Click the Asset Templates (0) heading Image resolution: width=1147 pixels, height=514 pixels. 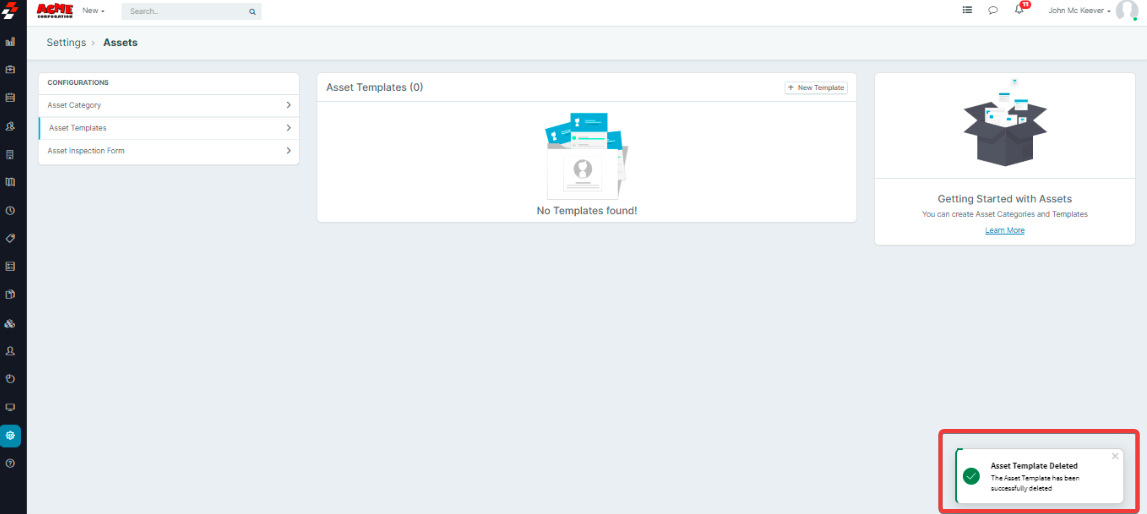coord(375,88)
